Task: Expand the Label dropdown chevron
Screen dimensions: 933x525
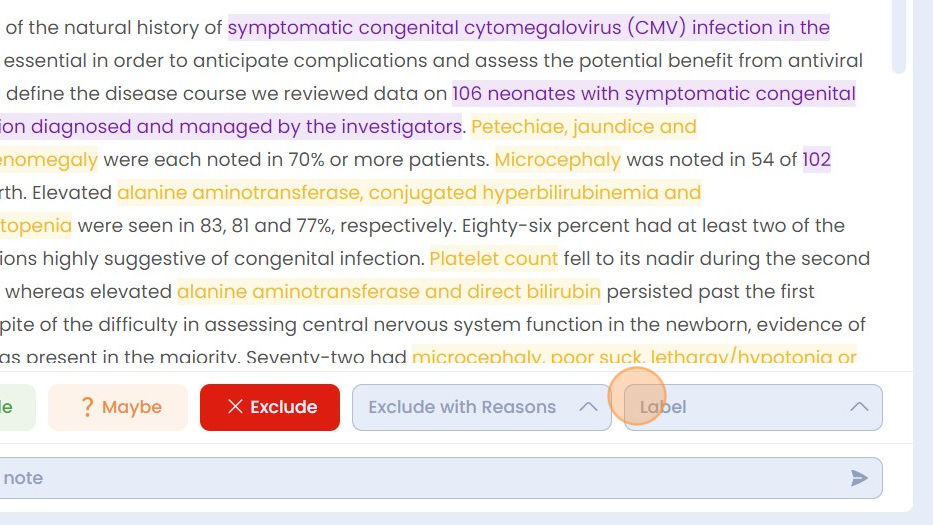Action: pos(859,407)
